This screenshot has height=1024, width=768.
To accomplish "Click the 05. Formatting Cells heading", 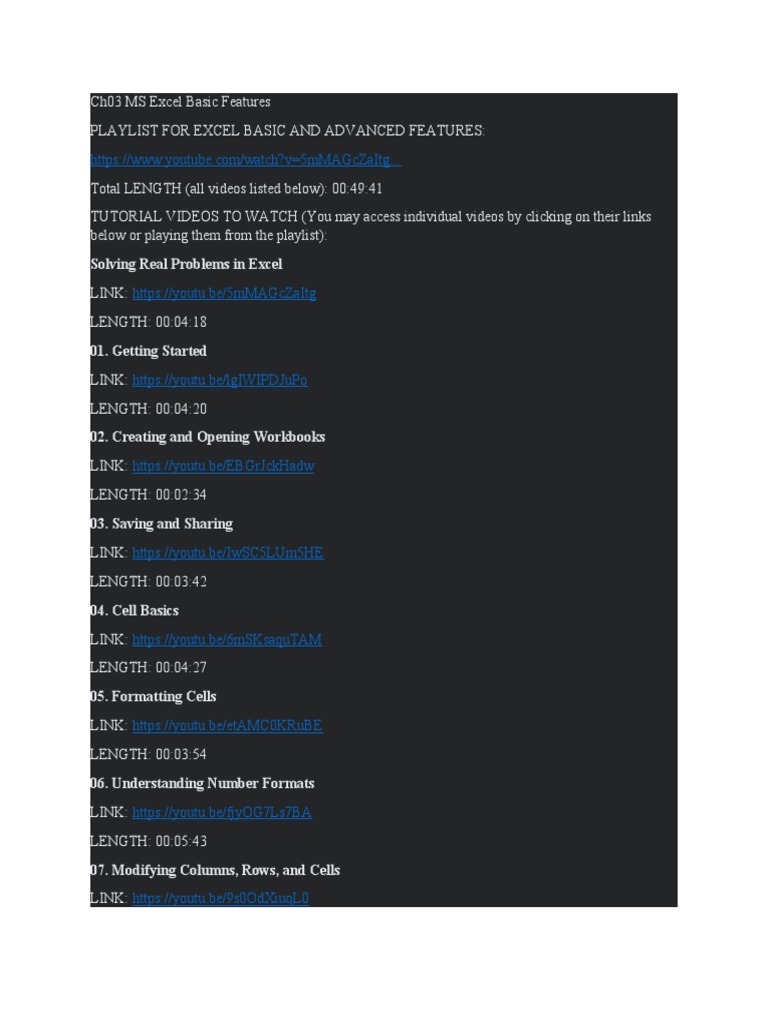I will click(153, 697).
